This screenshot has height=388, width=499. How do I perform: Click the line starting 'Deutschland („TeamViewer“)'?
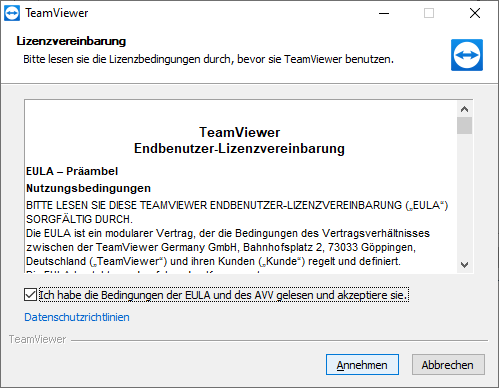213,261
